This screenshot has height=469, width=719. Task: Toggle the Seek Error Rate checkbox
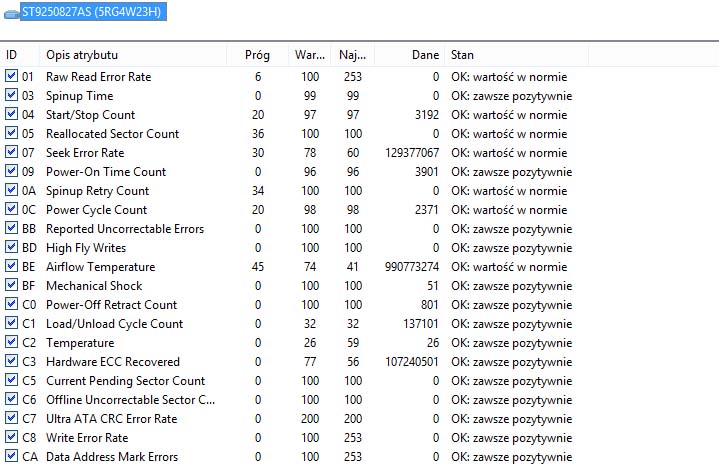[x=11, y=152]
